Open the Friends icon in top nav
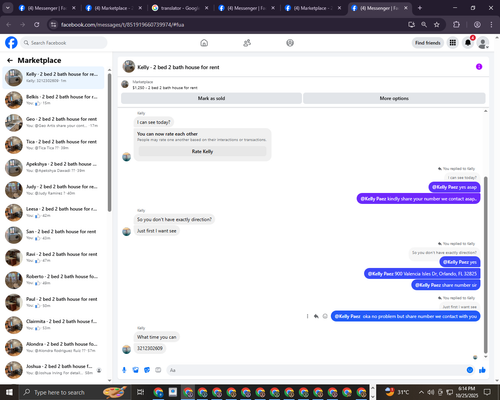Screen dimensions: 500x400 [247, 43]
